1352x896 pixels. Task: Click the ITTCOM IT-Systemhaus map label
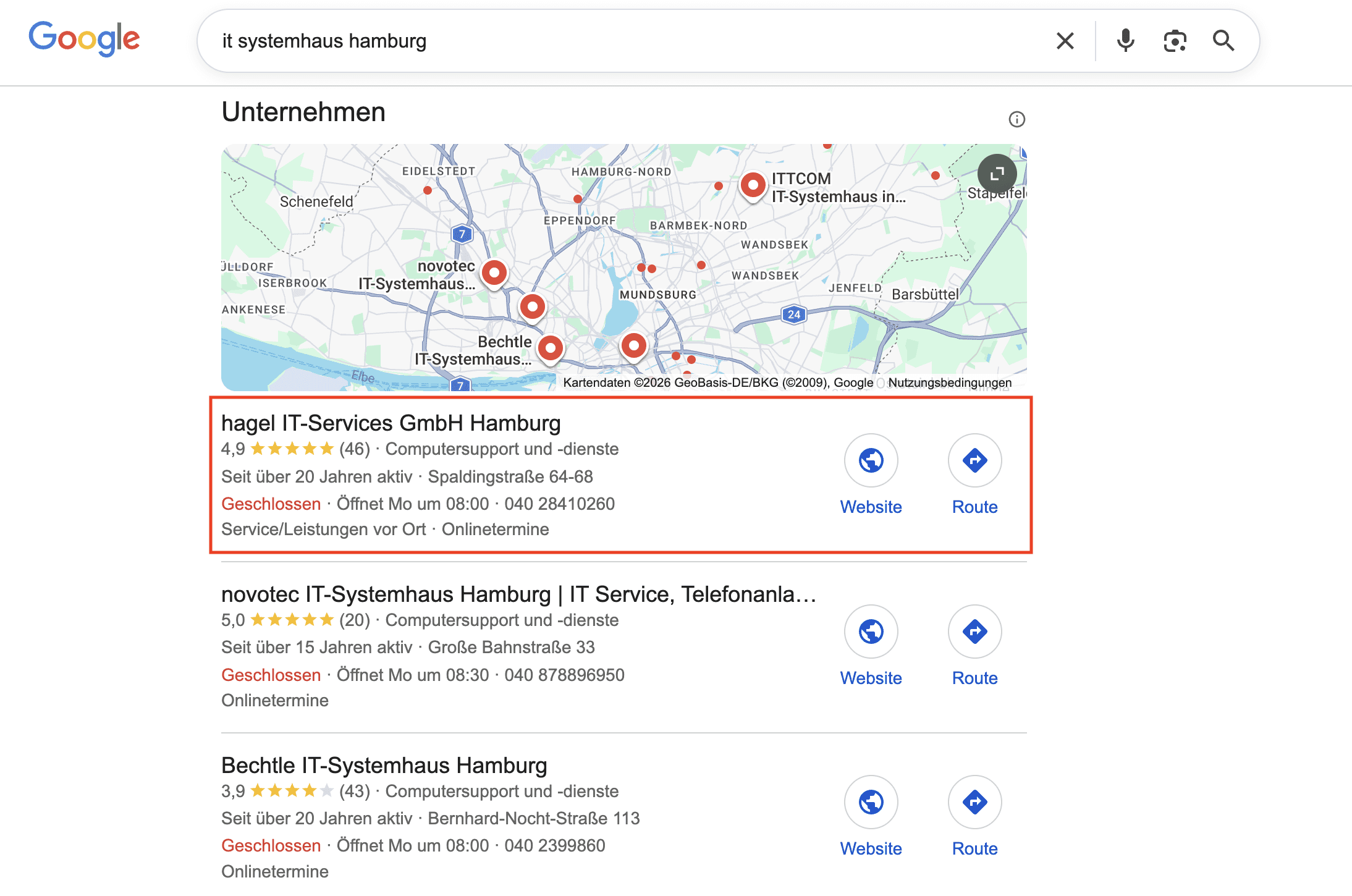[839, 188]
